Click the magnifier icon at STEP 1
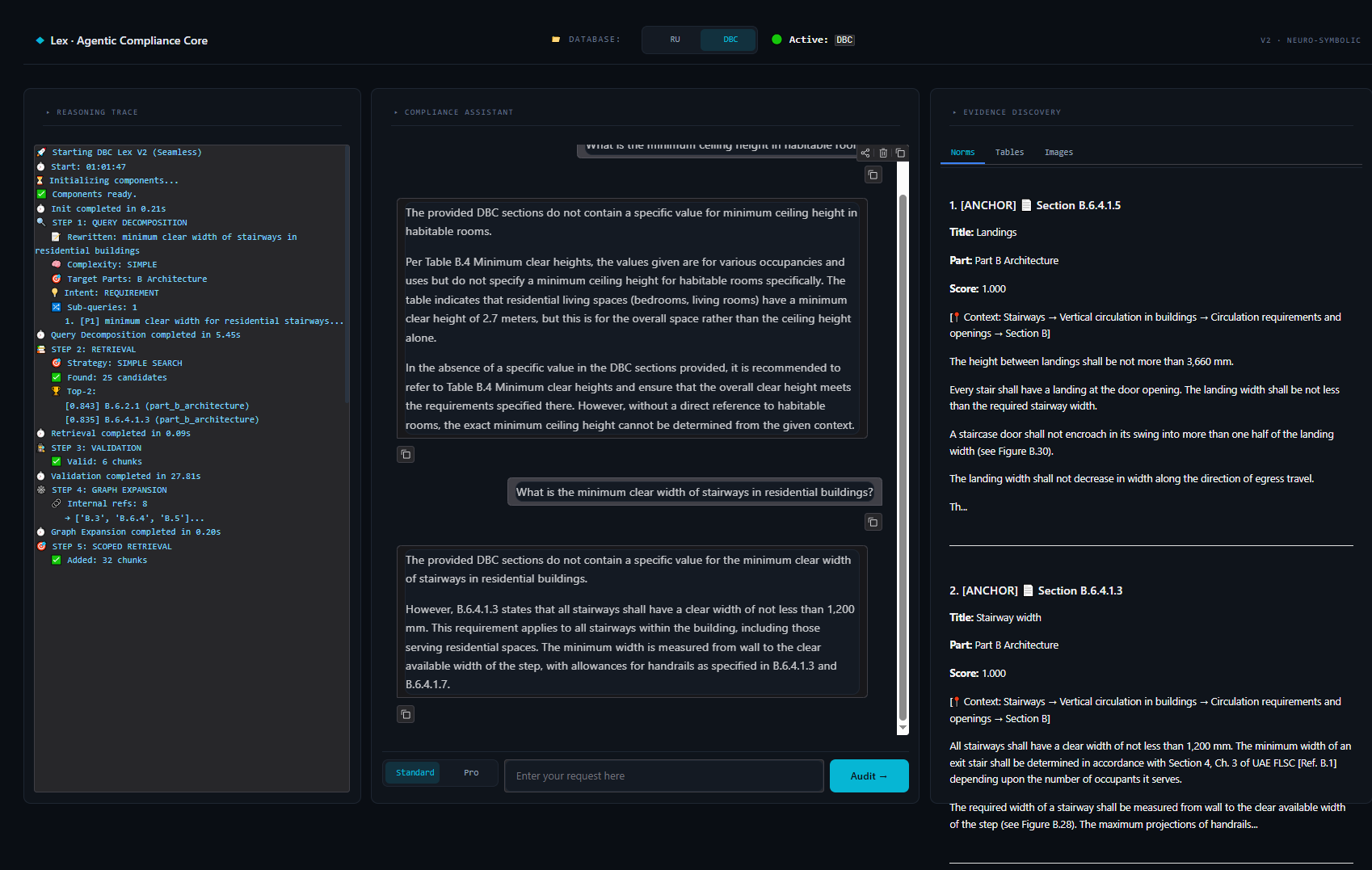Image resolution: width=1372 pixels, height=870 pixels. point(41,222)
